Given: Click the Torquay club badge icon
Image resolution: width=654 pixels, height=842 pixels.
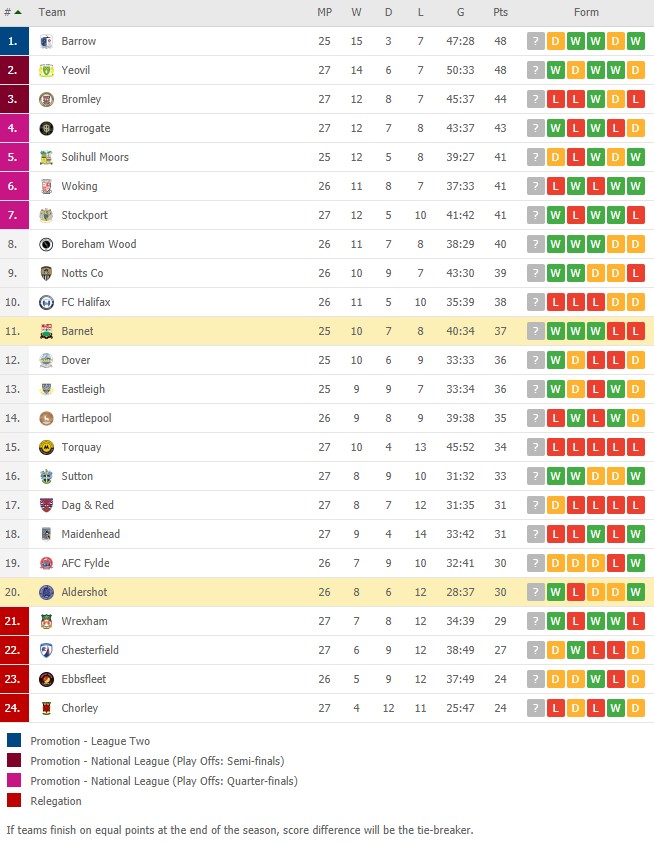Looking at the screenshot, I should pos(47,447).
